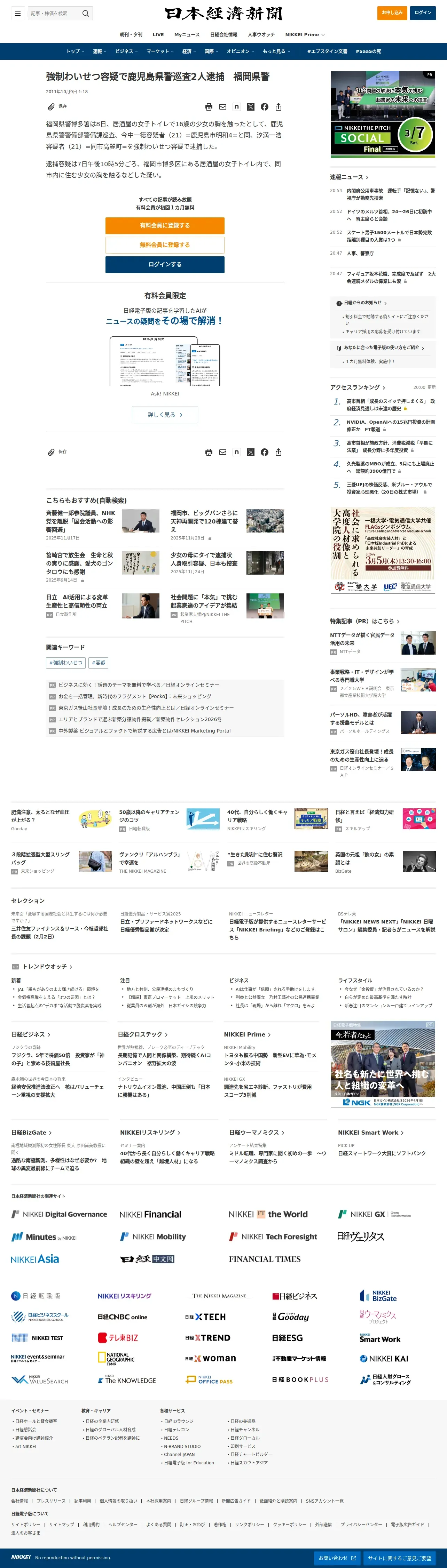
Task: Open the LIVE menu item
Action: [158, 35]
